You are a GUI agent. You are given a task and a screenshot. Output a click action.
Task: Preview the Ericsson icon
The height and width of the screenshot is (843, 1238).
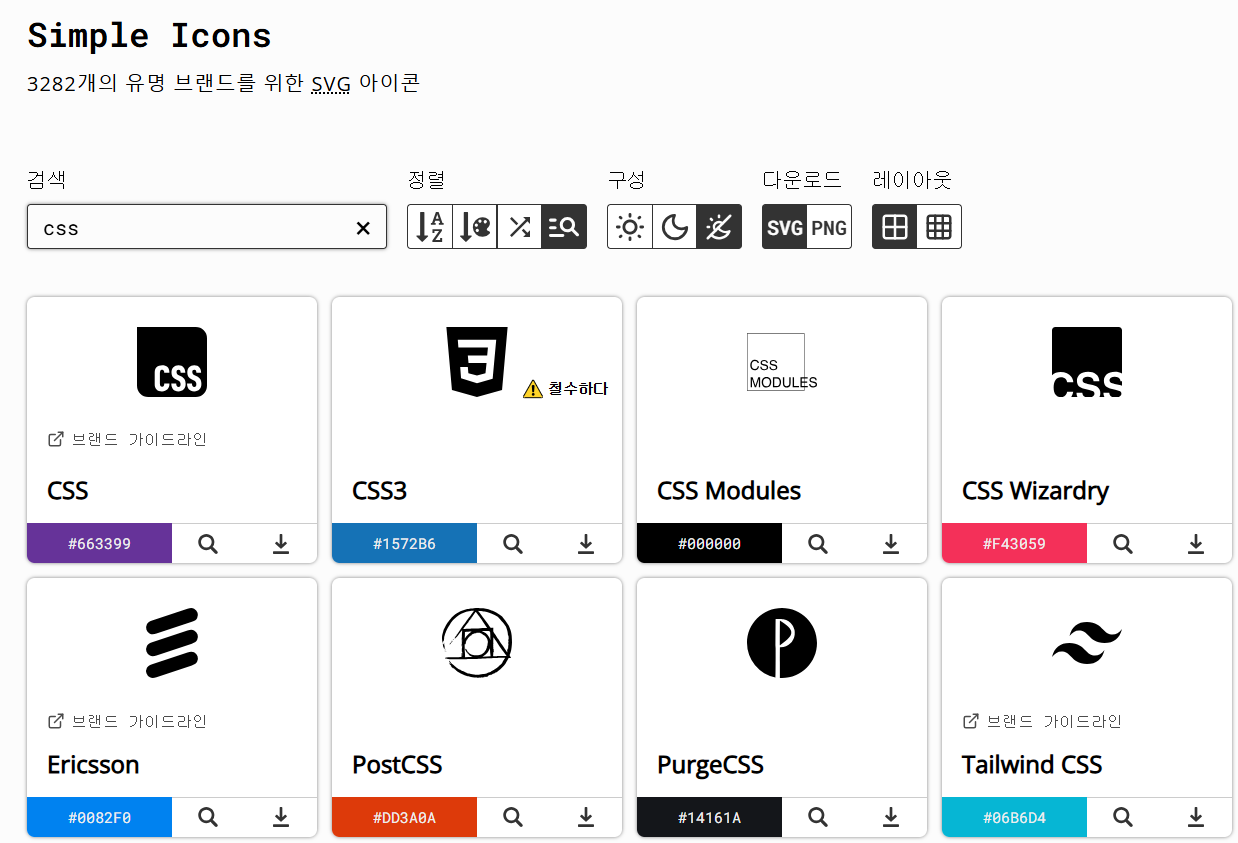tap(208, 817)
